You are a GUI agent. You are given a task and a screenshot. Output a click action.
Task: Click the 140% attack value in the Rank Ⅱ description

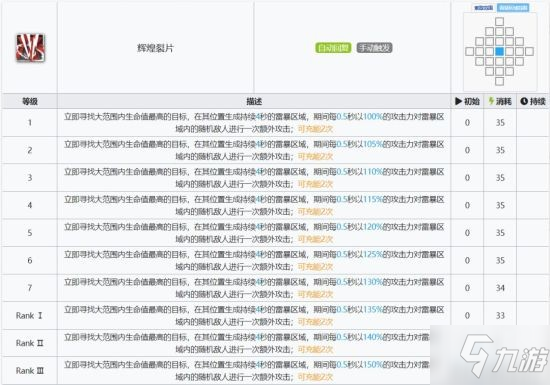pyautogui.click(x=372, y=337)
